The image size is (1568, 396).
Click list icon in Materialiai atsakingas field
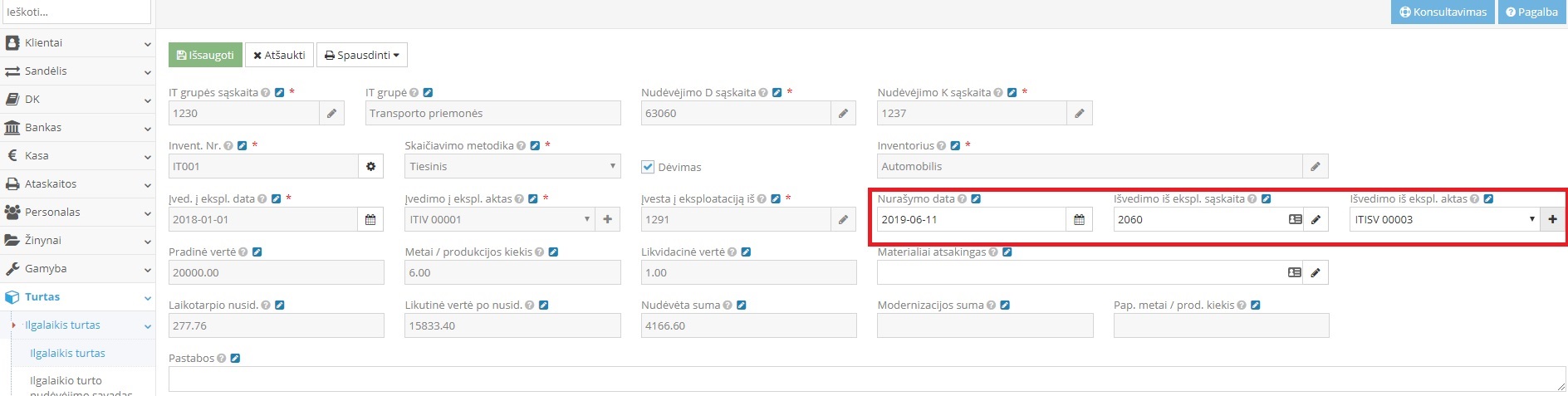click(x=1294, y=273)
